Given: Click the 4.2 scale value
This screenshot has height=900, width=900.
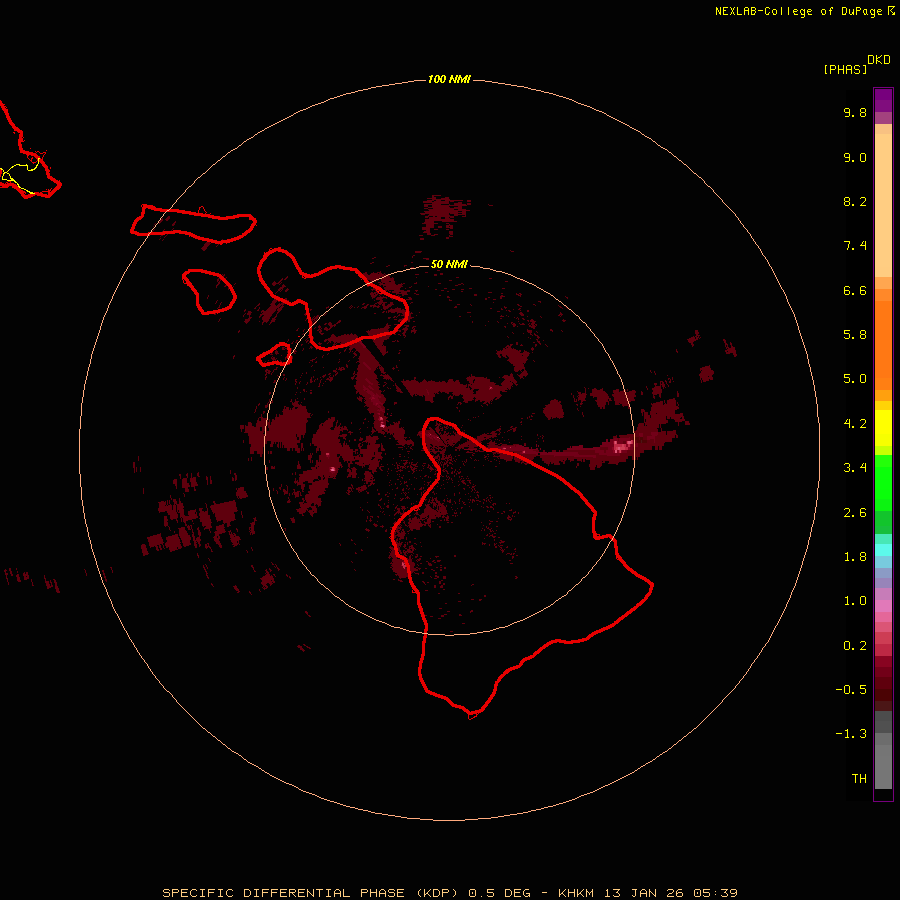Looking at the screenshot, I should coord(855,424).
